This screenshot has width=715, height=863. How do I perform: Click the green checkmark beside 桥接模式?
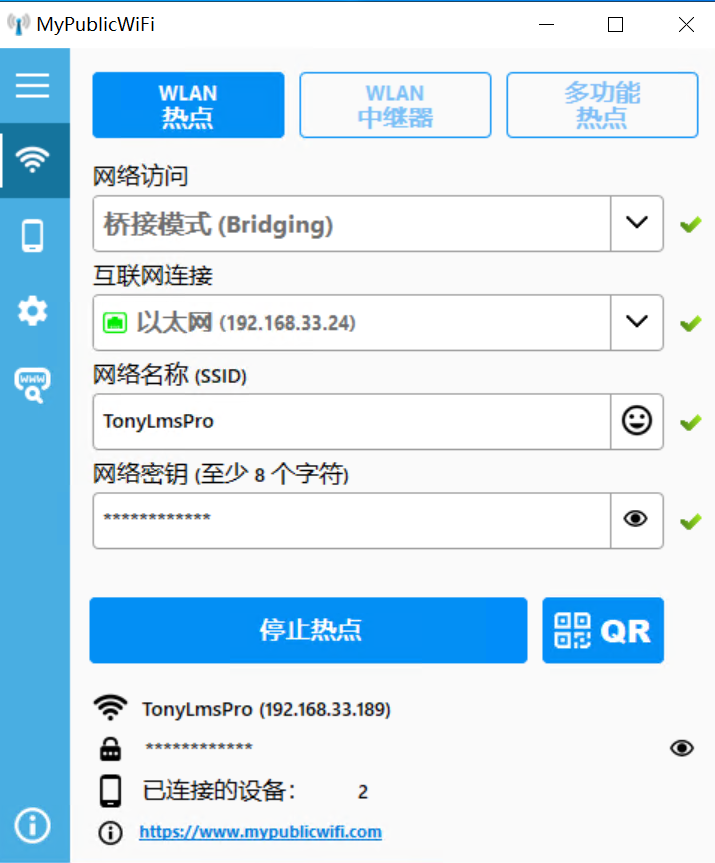[x=690, y=225]
